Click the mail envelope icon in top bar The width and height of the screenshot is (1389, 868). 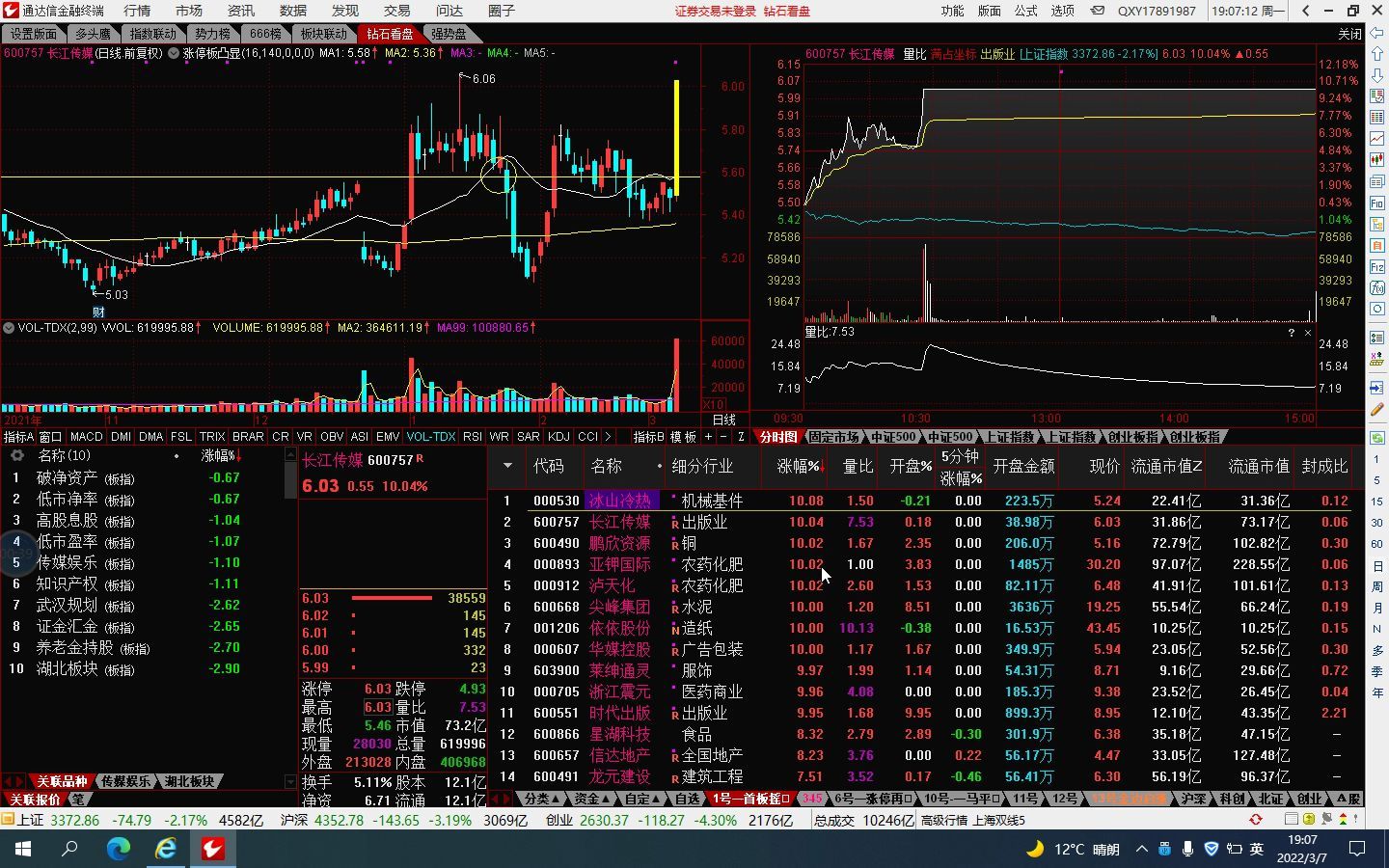click(1098, 11)
